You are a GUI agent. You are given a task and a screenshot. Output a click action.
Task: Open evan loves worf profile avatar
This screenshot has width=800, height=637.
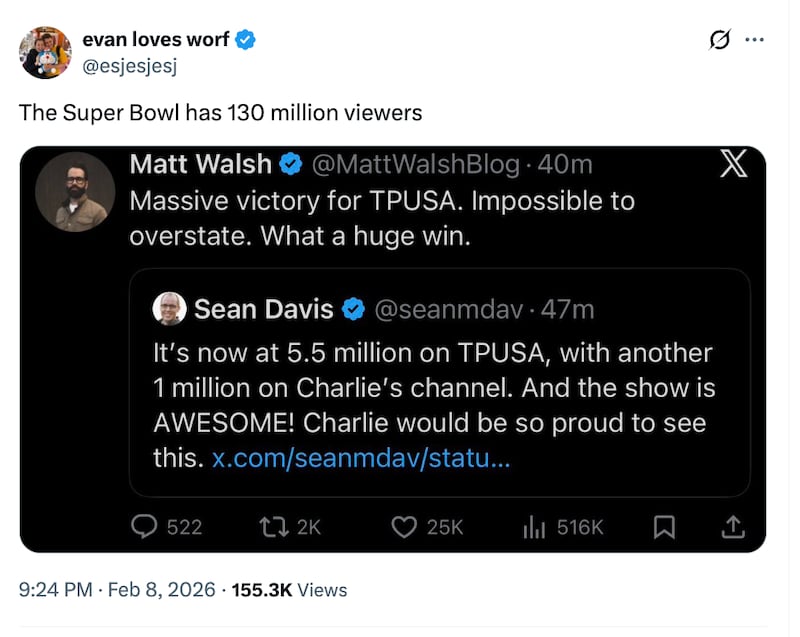click(45, 53)
